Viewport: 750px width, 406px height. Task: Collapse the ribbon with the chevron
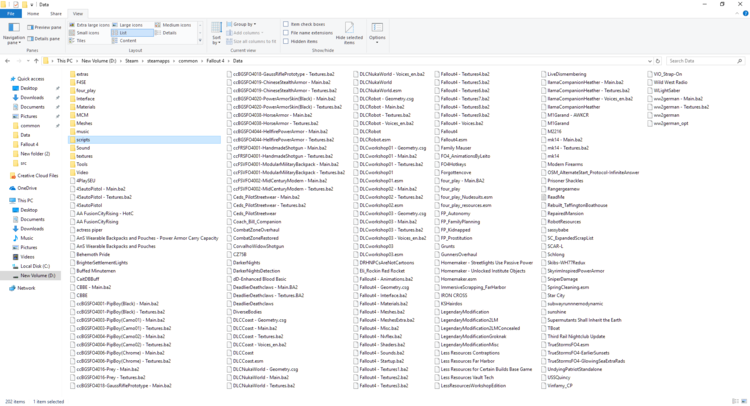(737, 13)
